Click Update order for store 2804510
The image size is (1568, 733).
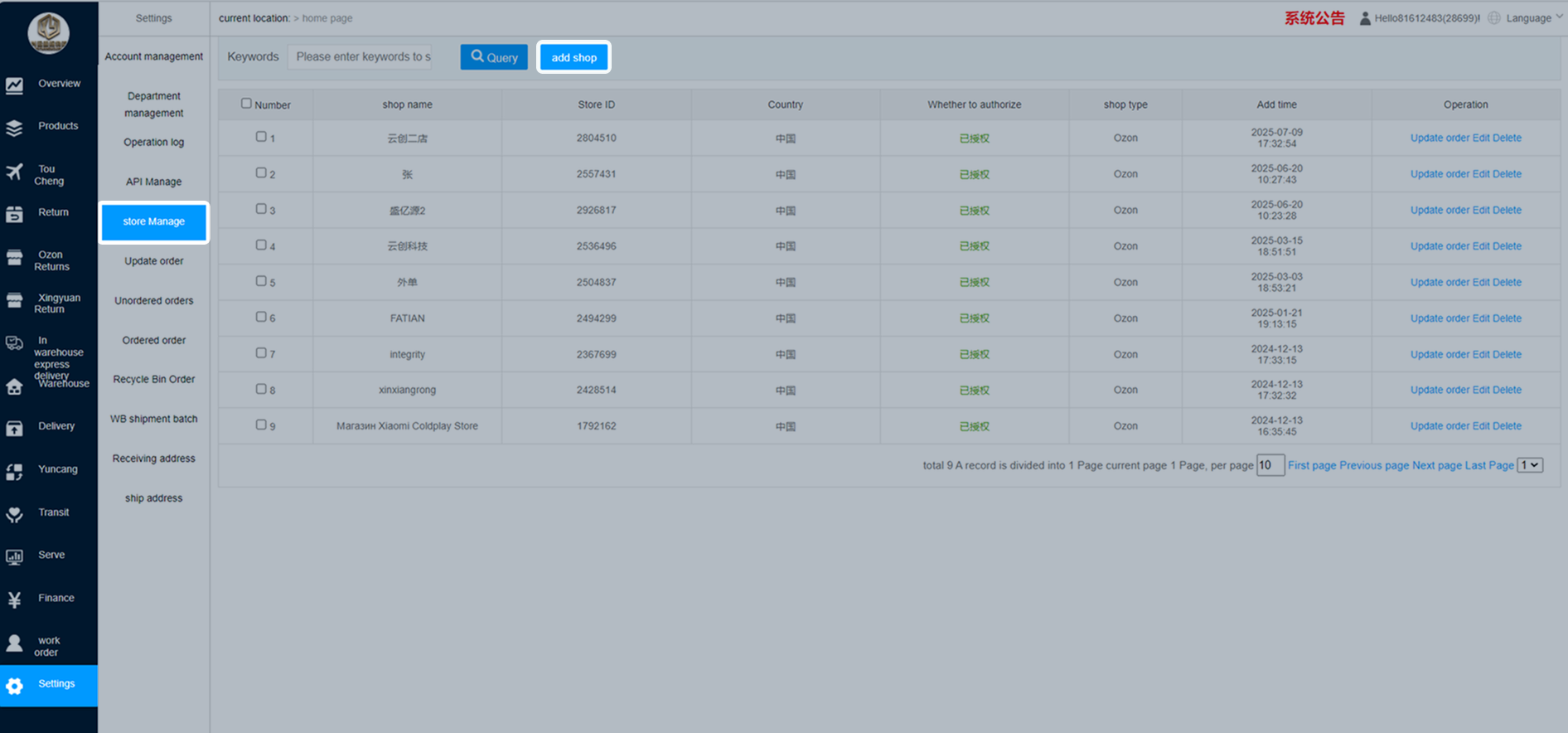coord(1440,138)
